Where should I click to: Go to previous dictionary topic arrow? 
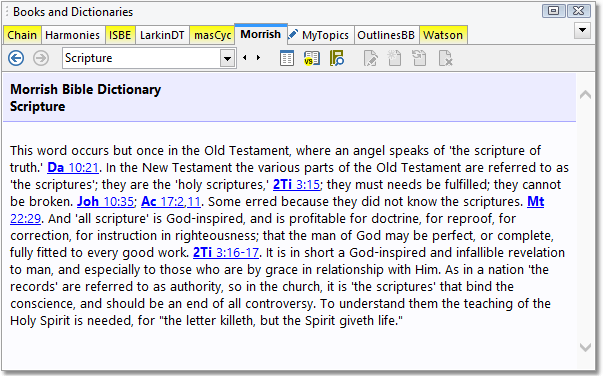point(245,58)
